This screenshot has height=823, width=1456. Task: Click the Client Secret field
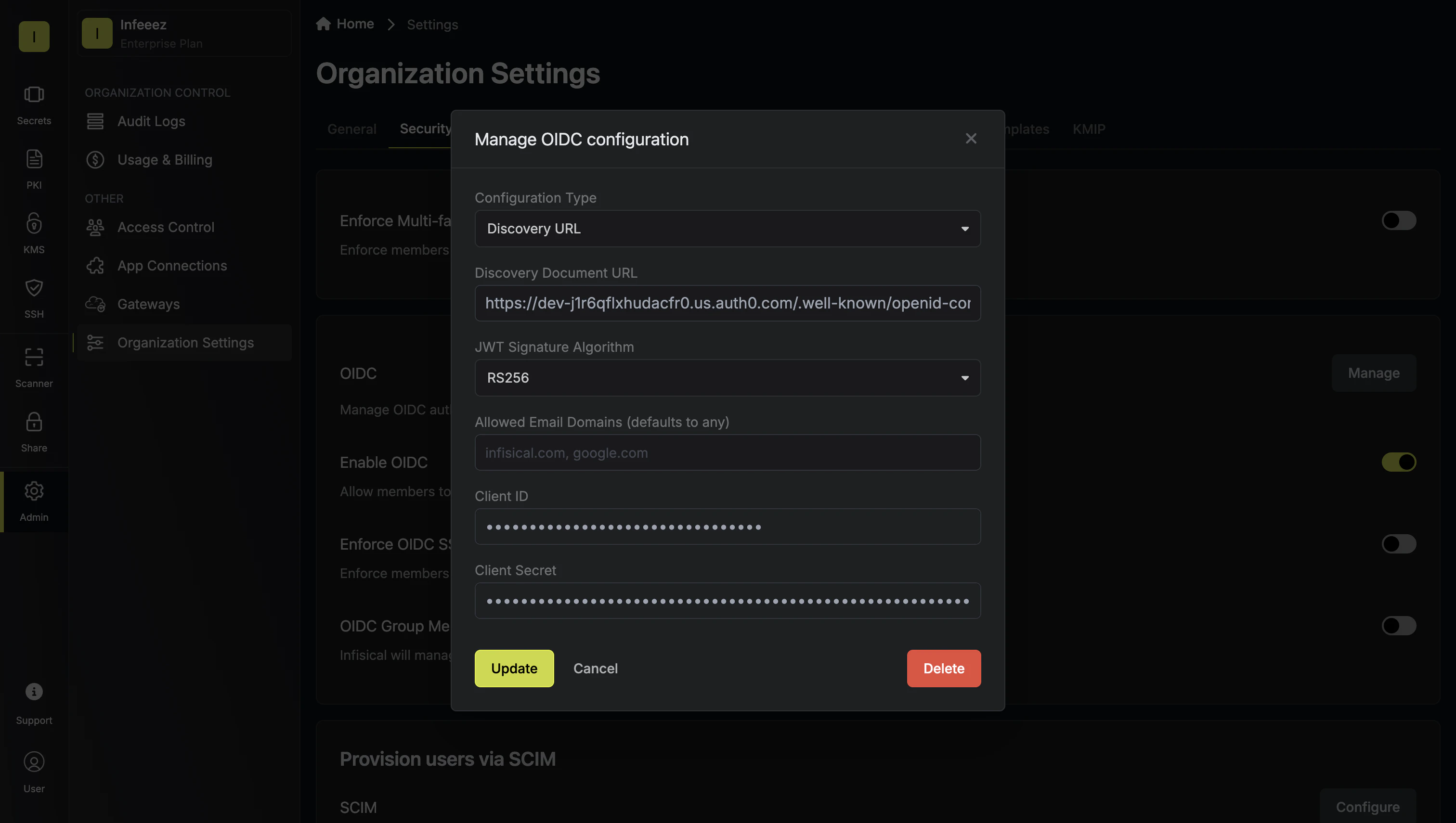coord(728,600)
